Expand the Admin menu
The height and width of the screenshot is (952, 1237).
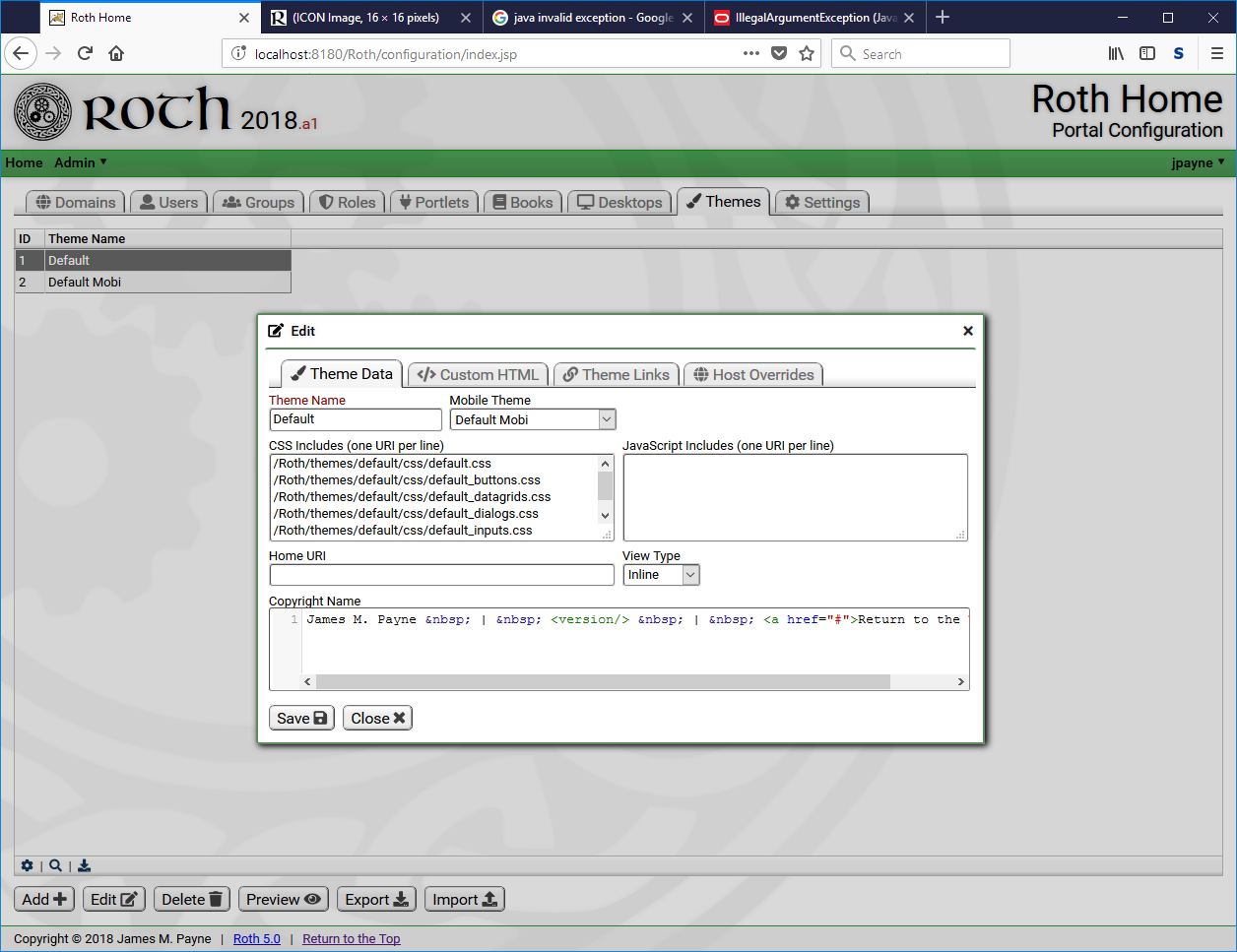pos(81,162)
